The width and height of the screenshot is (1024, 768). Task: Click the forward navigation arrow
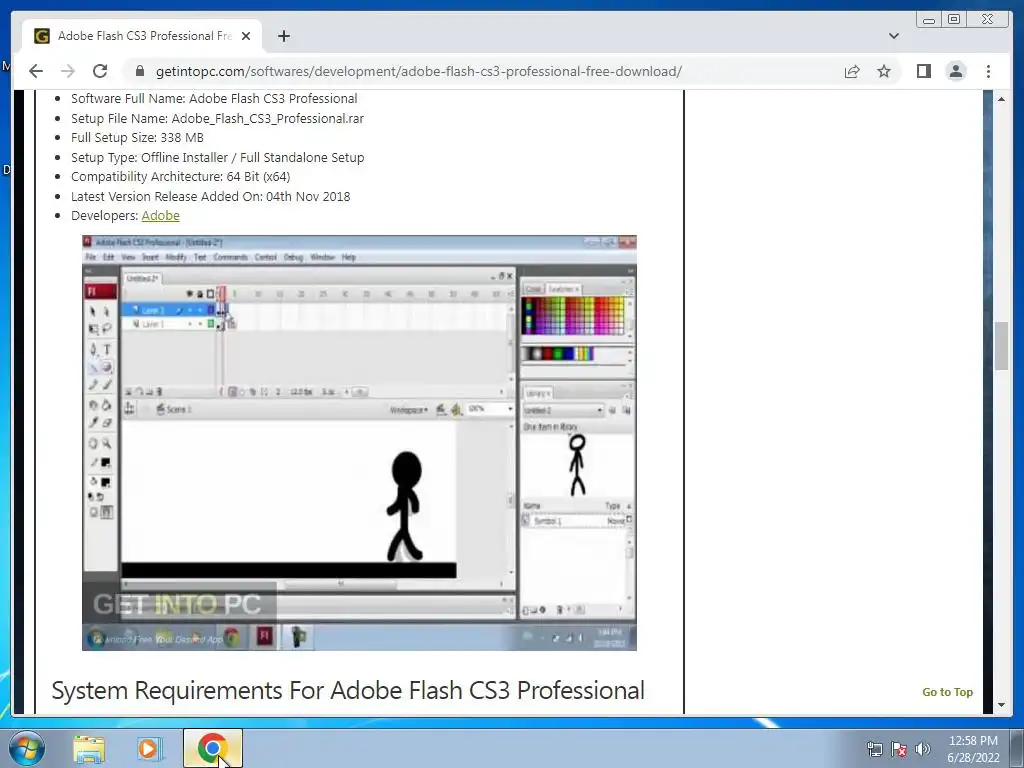click(x=68, y=71)
